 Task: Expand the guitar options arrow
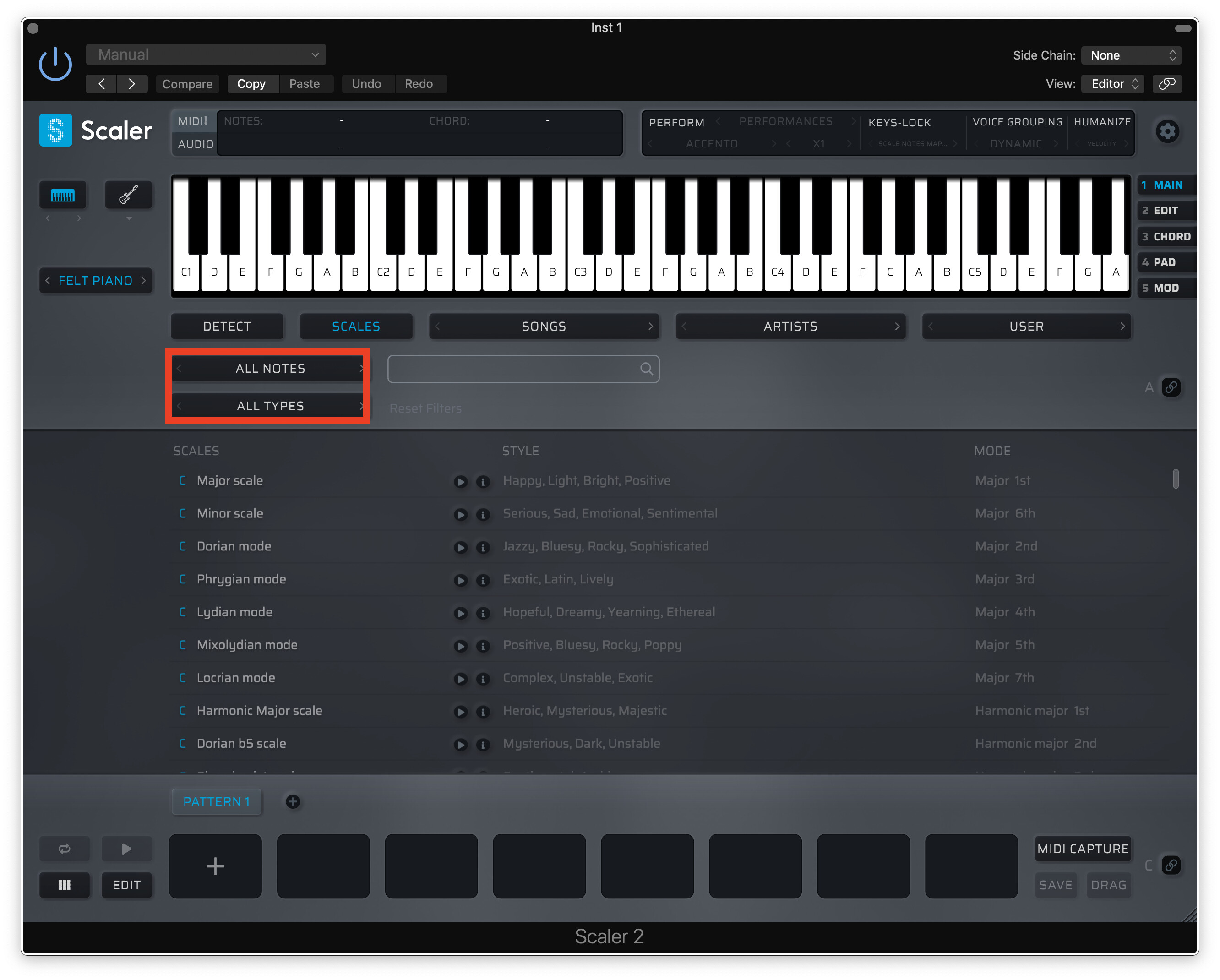[129, 218]
